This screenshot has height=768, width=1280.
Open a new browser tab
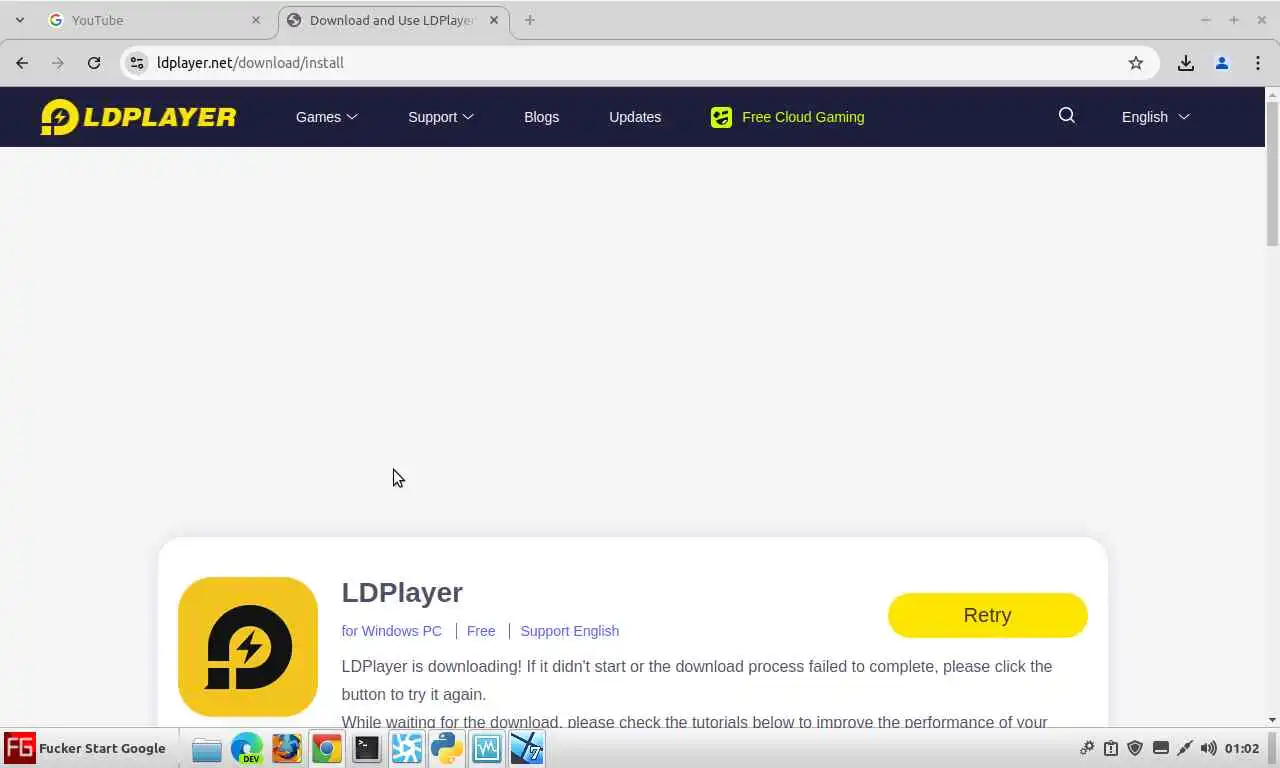(530, 20)
